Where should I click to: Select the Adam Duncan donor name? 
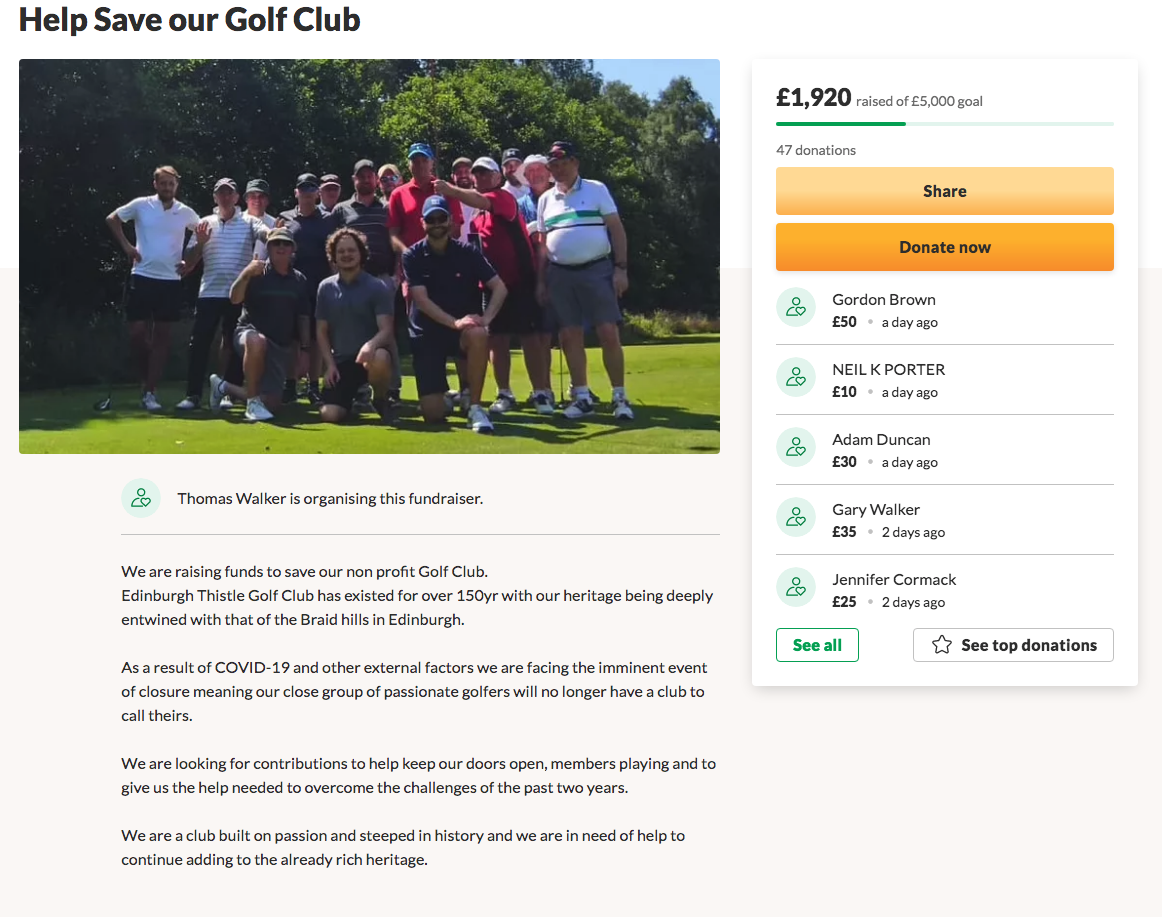(881, 439)
